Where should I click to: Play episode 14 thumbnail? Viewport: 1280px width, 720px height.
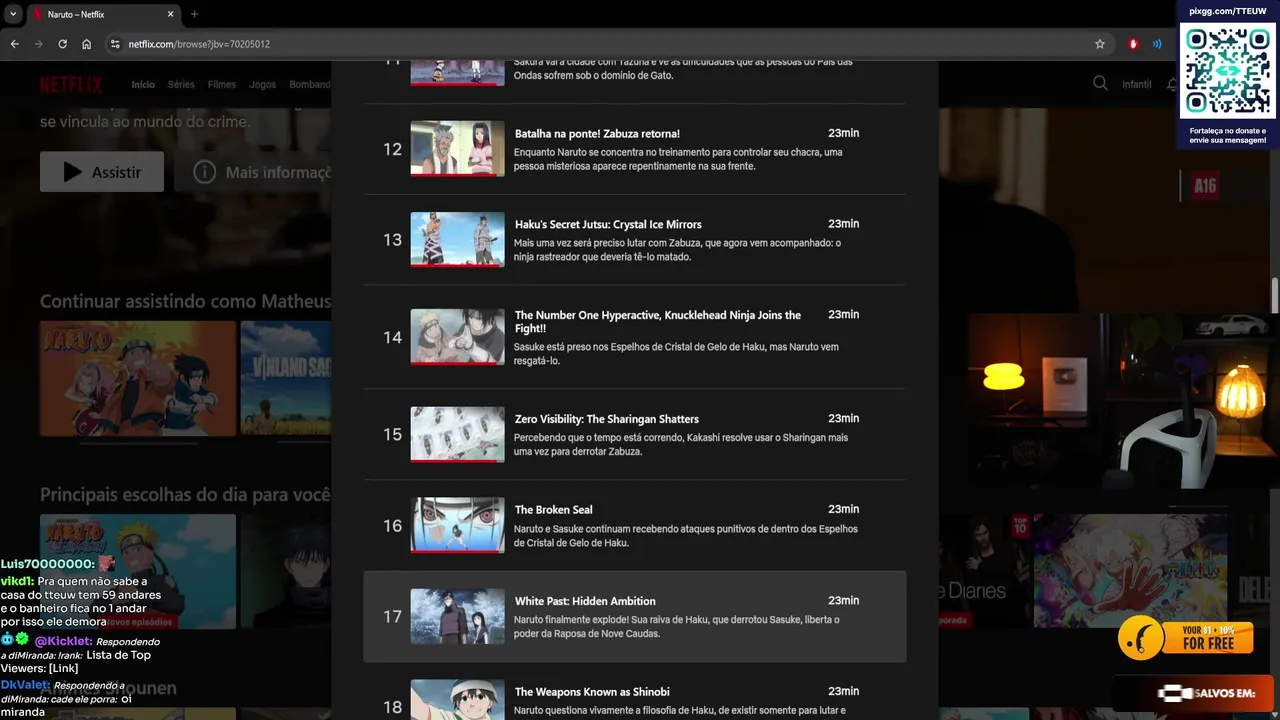pyautogui.click(x=457, y=337)
